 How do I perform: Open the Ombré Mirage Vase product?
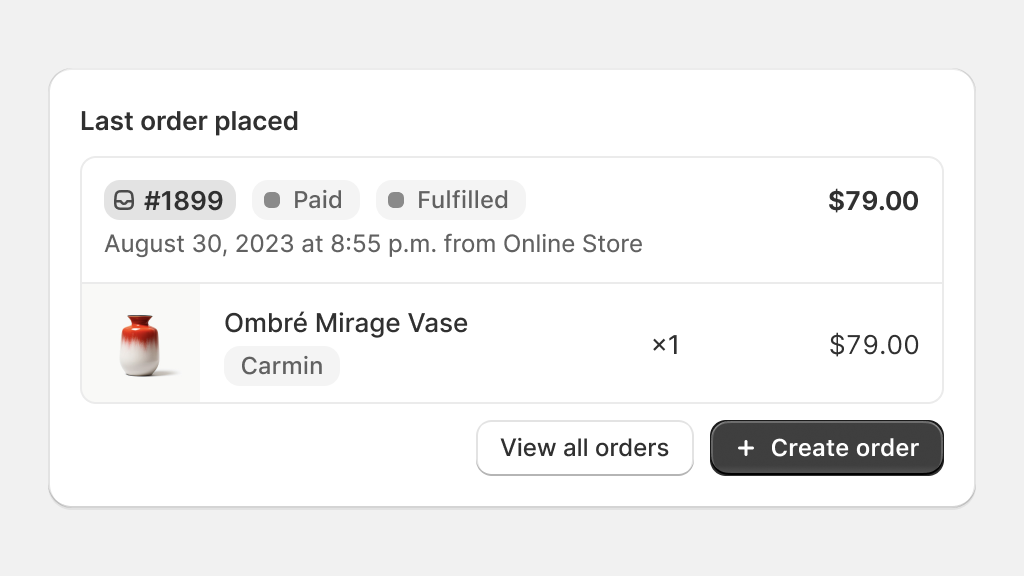click(x=346, y=323)
